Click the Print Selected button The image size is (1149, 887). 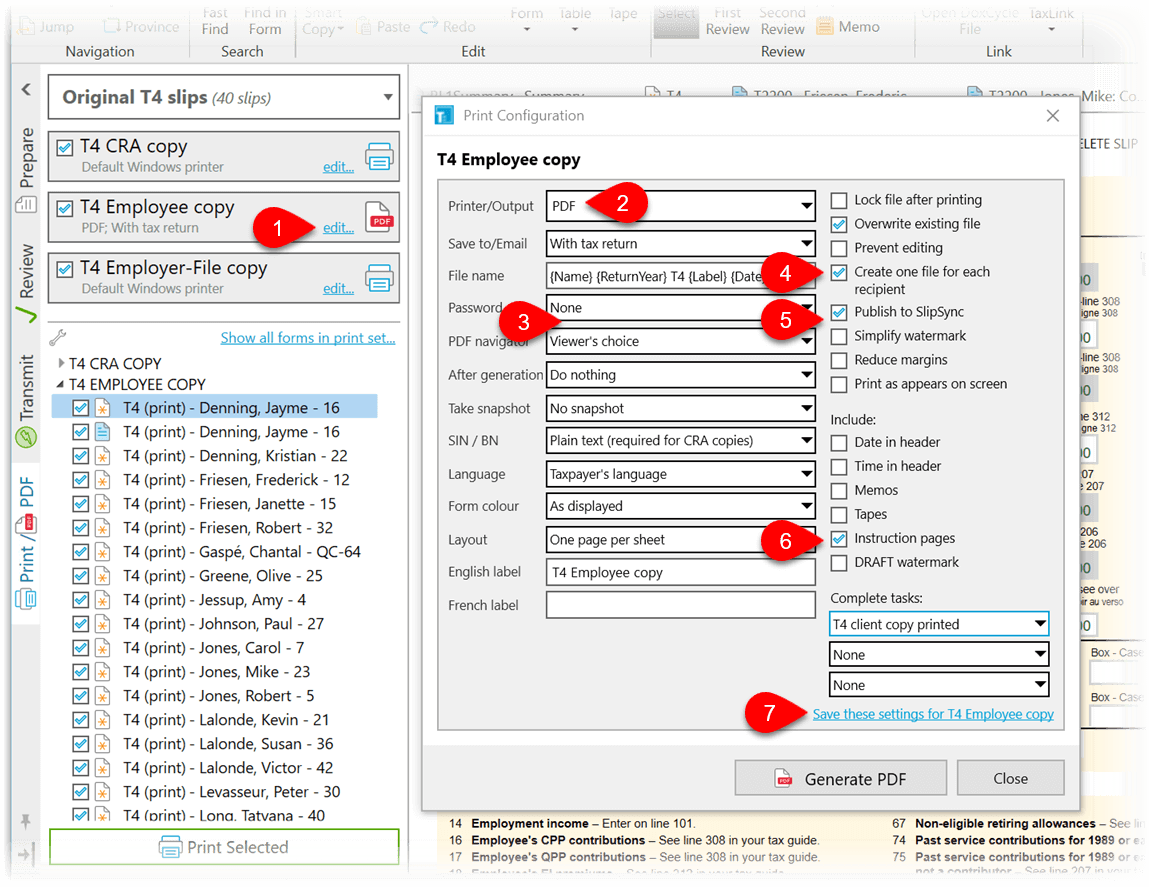(x=224, y=847)
